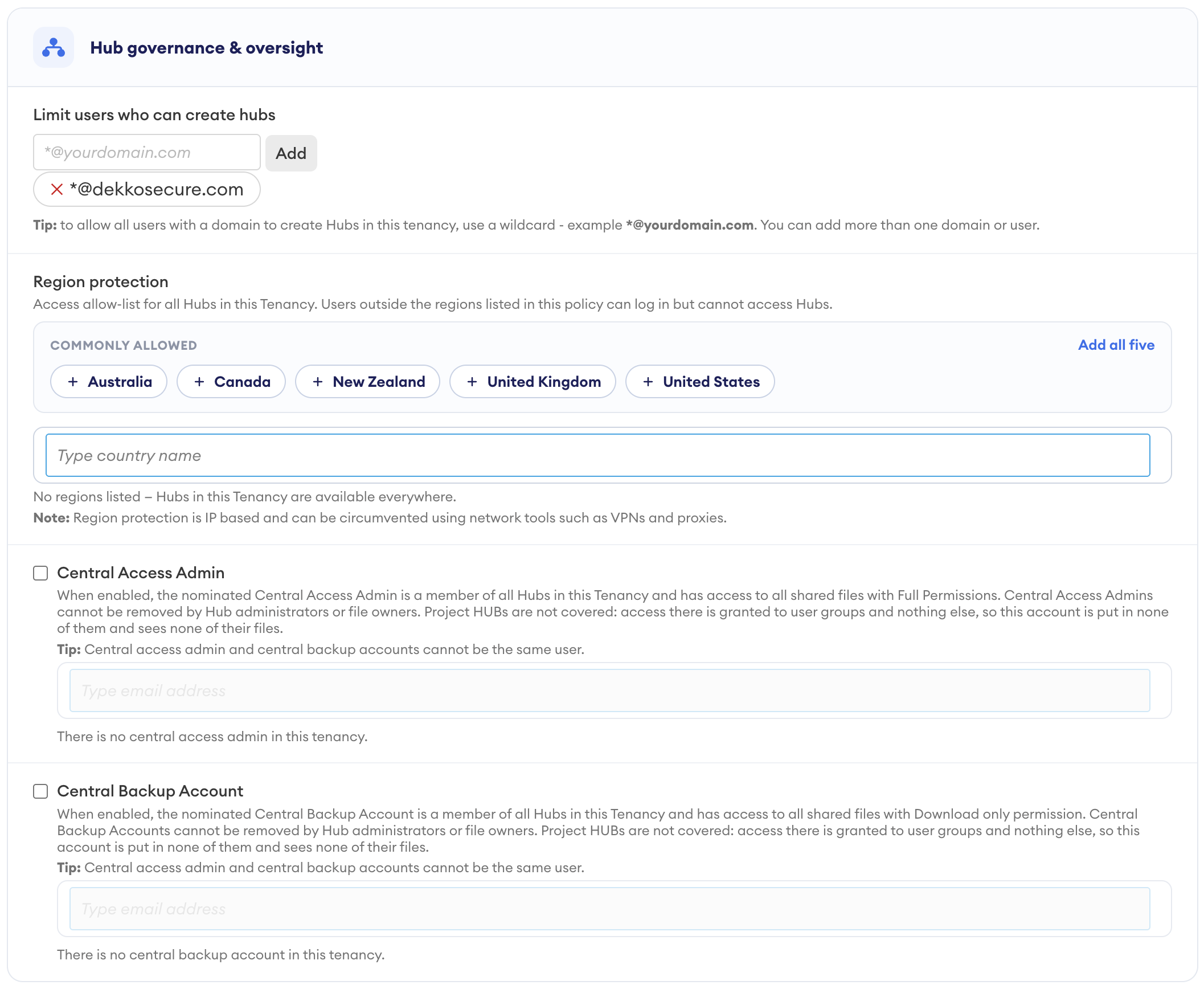This screenshot has height=989, width=1204.
Task: Add New Zealand to allowed regions
Action: [367, 382]
